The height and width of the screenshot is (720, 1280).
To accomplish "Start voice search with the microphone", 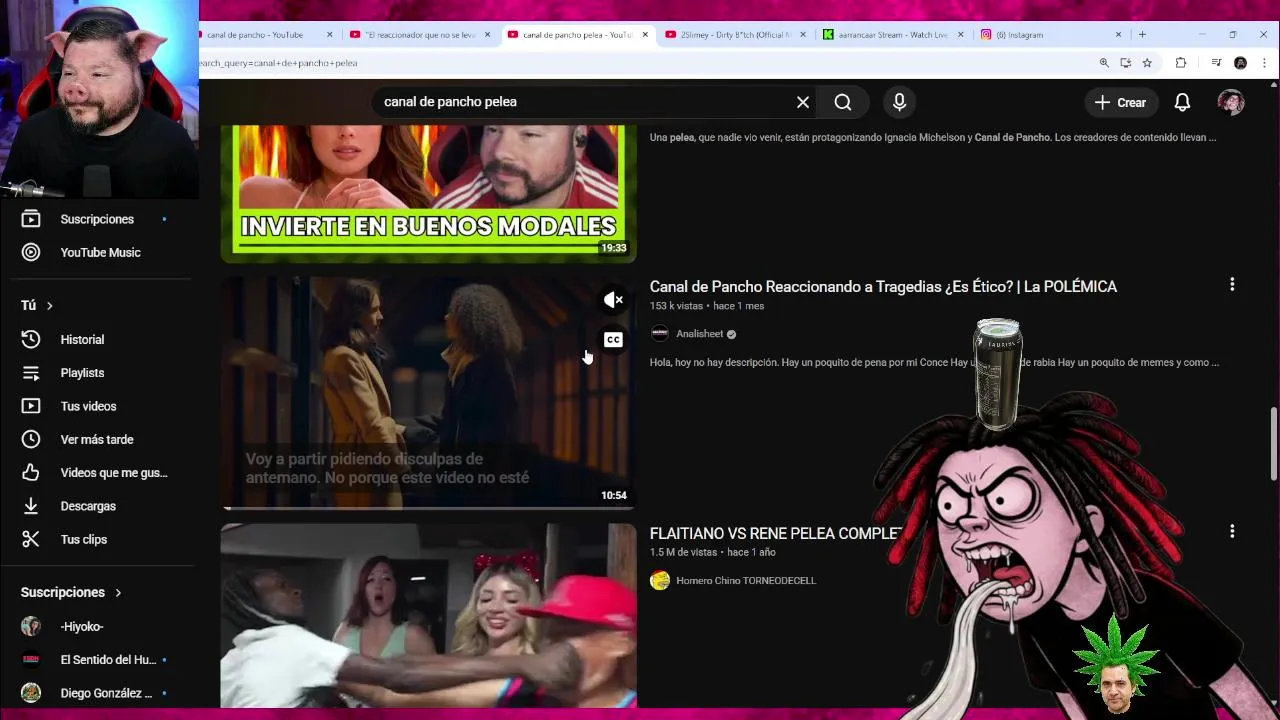I will pos(899,102).
